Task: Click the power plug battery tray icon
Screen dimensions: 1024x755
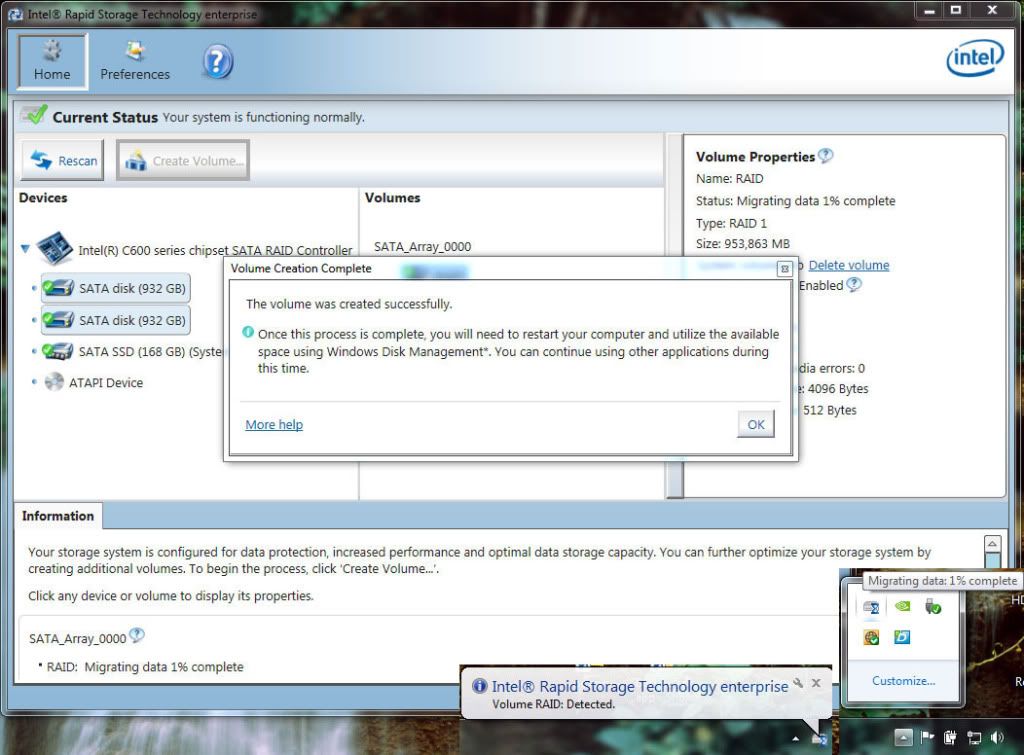Action: [x=950, y=738]
